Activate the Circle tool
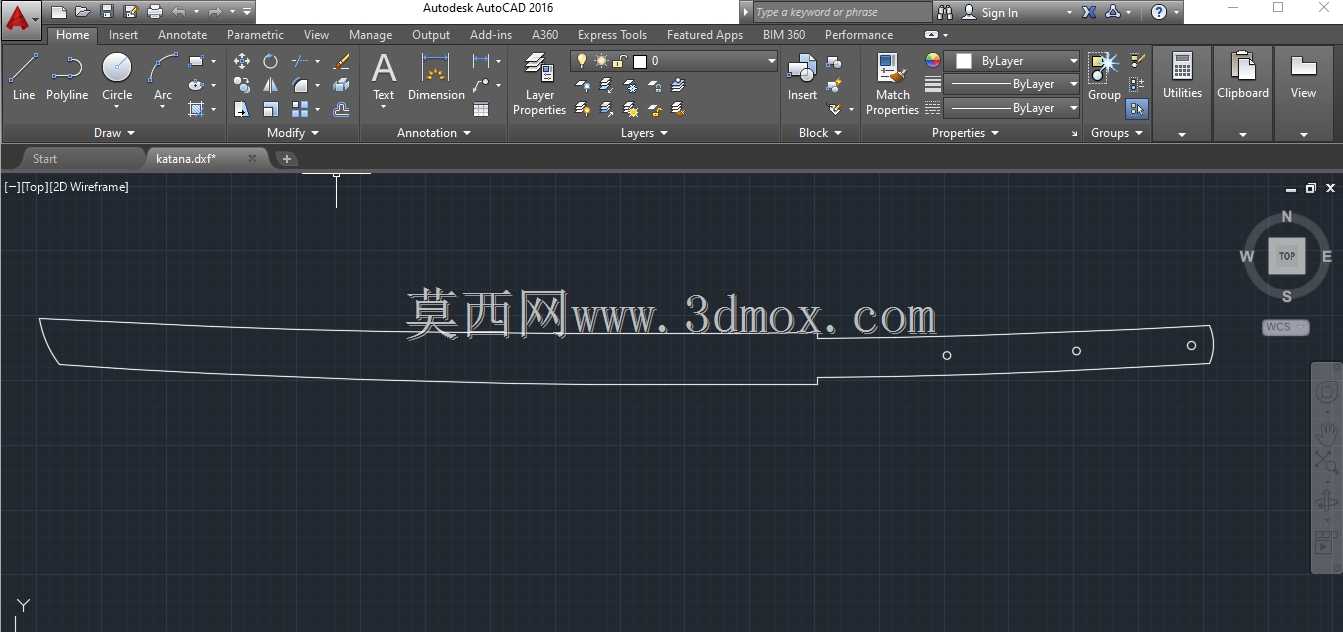Viewport: 1343px width, 632px height. point(117,78)
